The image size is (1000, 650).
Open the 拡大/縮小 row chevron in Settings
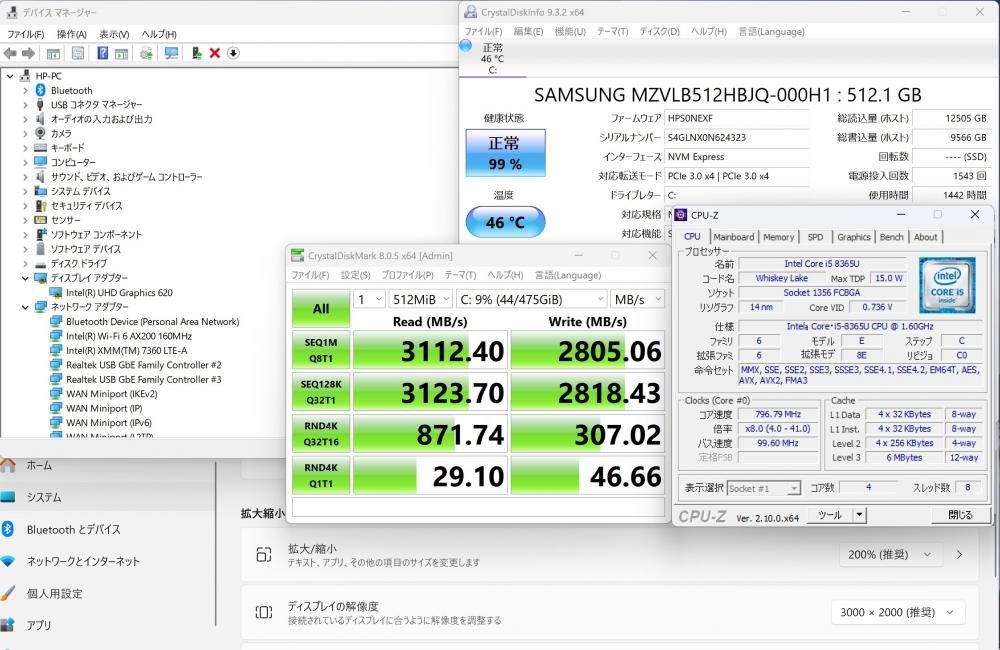pos(959,555)
